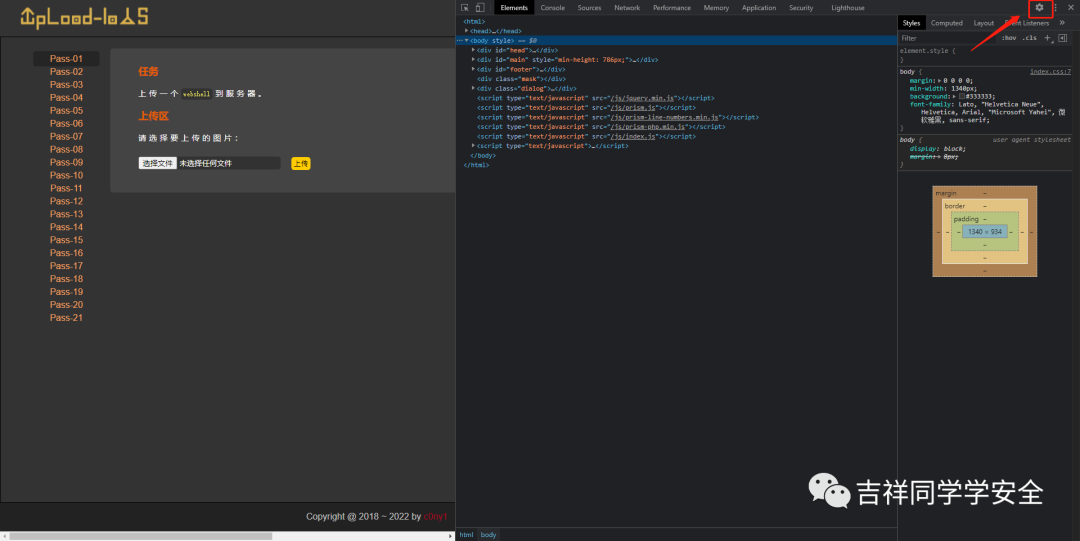Click the #333333 background color swatch

click(962, 96)
